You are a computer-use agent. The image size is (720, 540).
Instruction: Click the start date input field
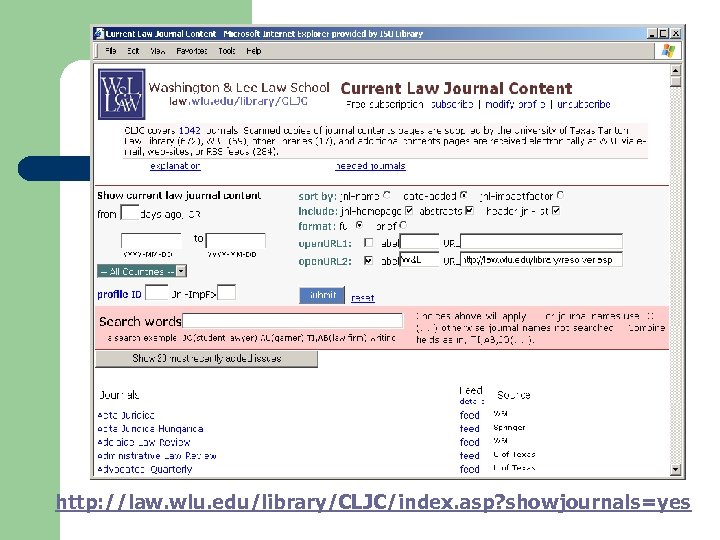tap(151, 241)
